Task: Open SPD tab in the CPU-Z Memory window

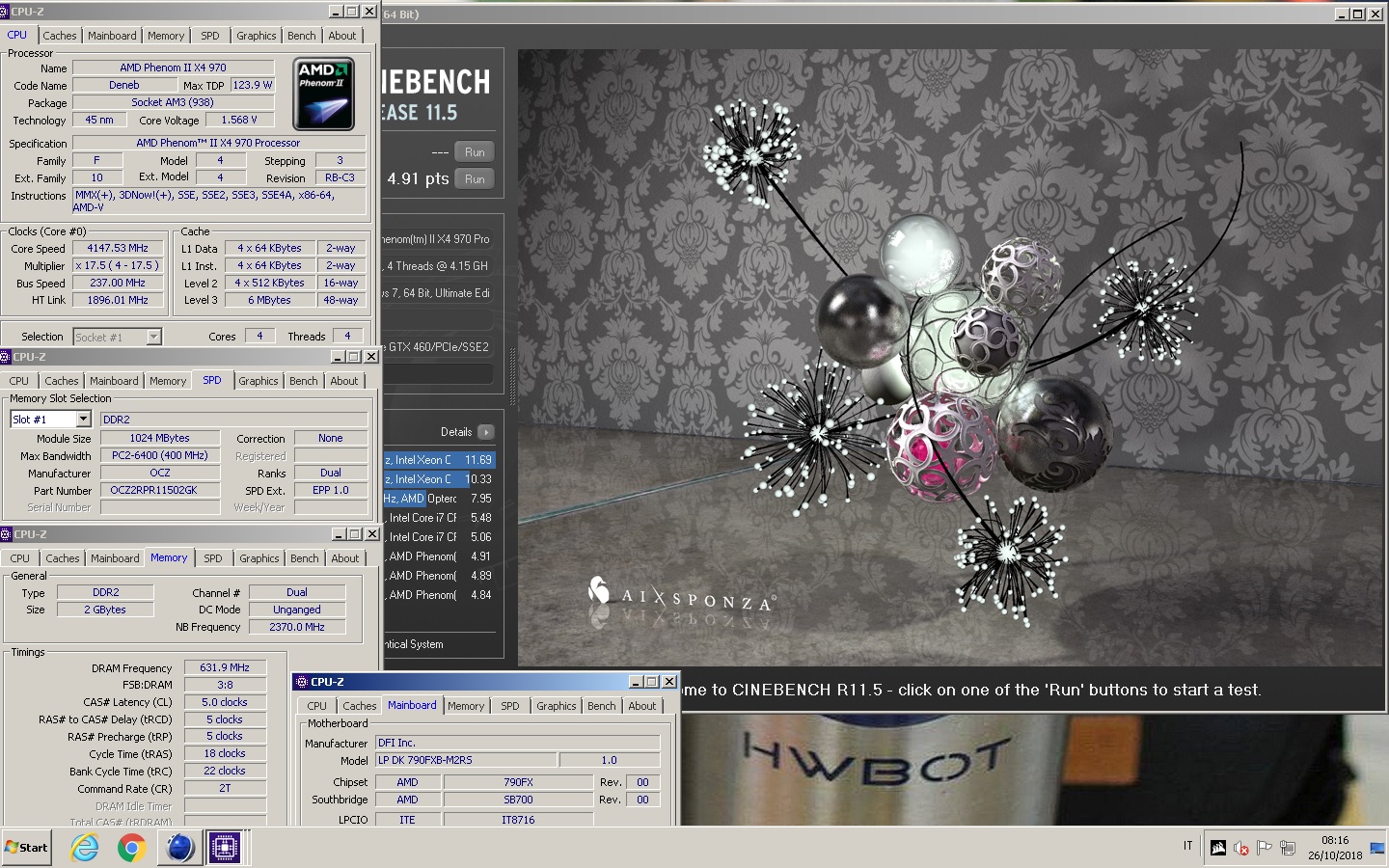Action: [x=213, y=558]
